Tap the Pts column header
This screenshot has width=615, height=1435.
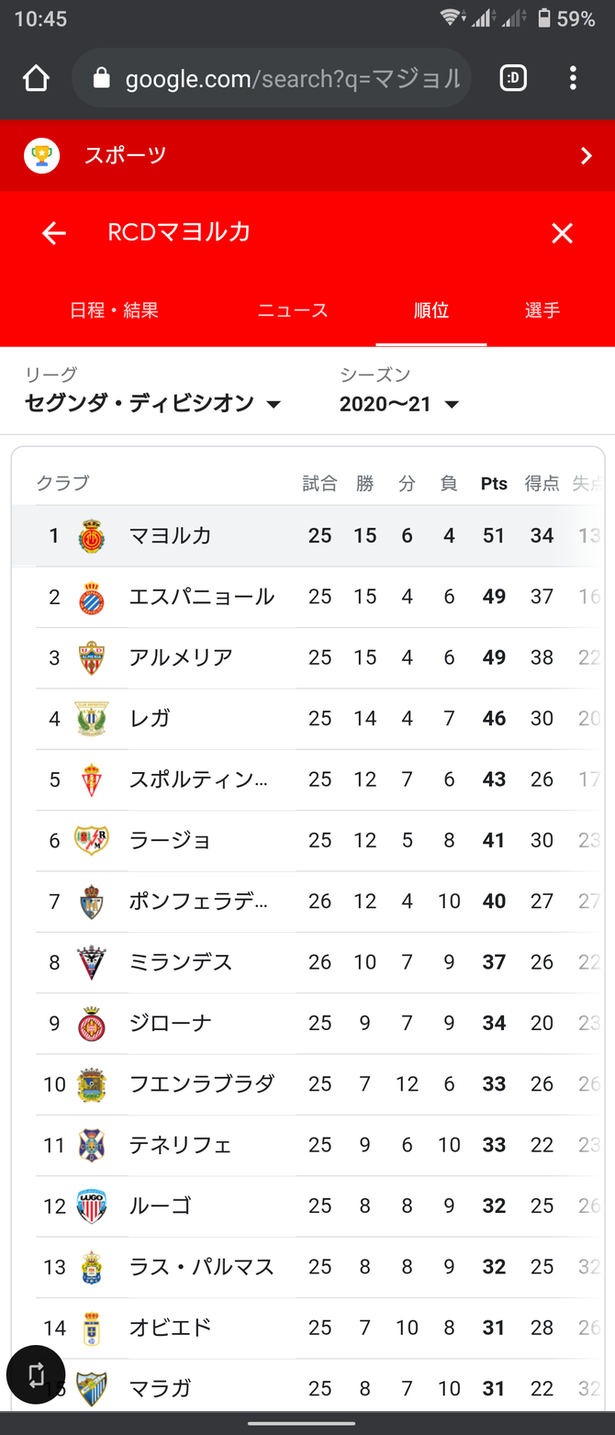[x=494, y=484]
